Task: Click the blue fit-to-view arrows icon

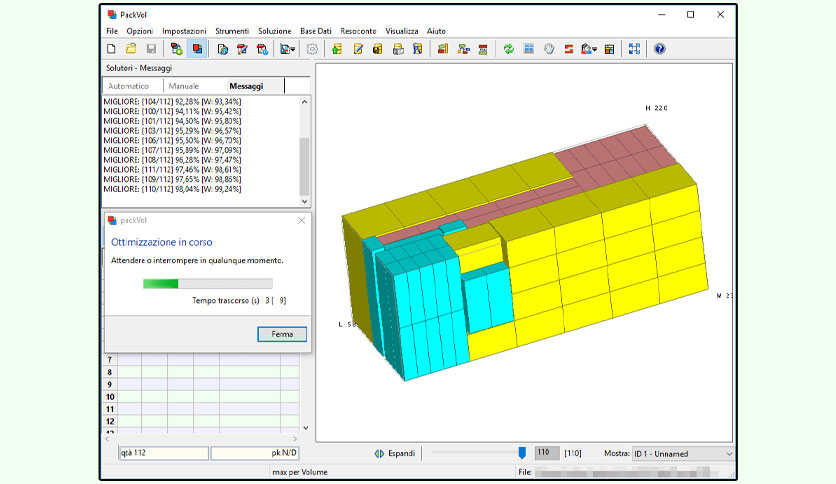Action: [x=634, y=49]
